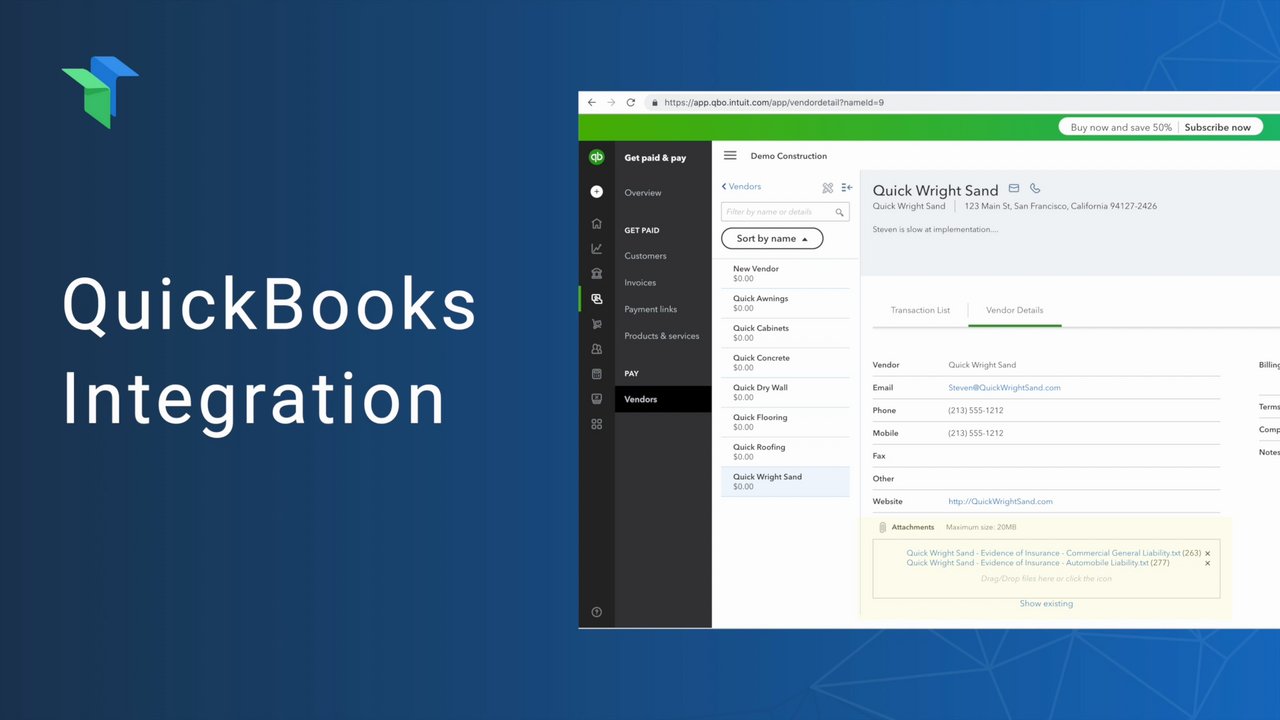Go to Home dashboard icon
Screen dimensions: 1280x720
[596, 223]
